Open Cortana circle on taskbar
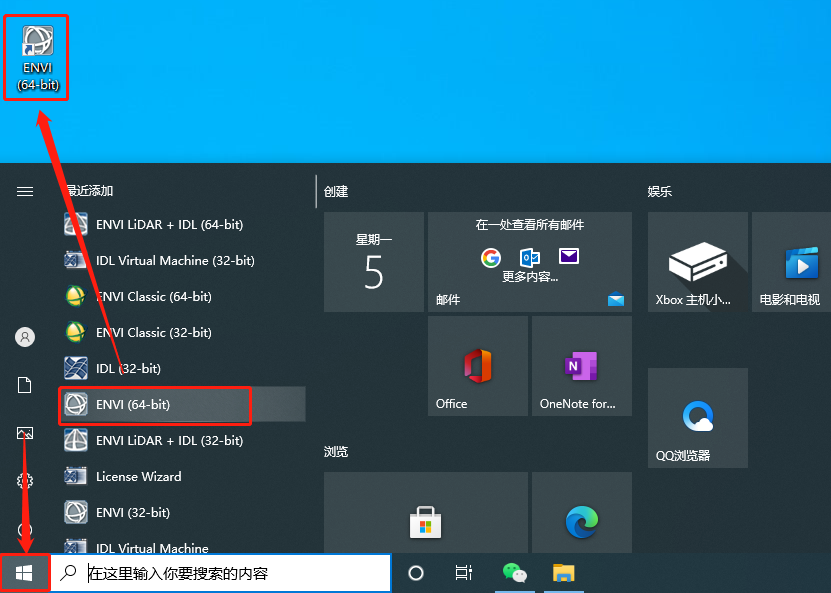The height and width of the screenshot is (593, 831). click(x=416, y=573)
